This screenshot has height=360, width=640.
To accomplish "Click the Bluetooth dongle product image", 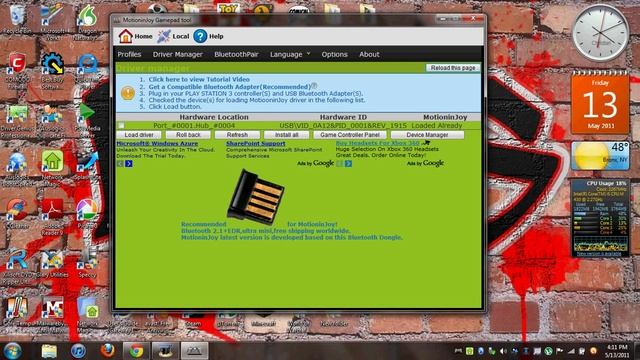I will (x=256, y=197).
